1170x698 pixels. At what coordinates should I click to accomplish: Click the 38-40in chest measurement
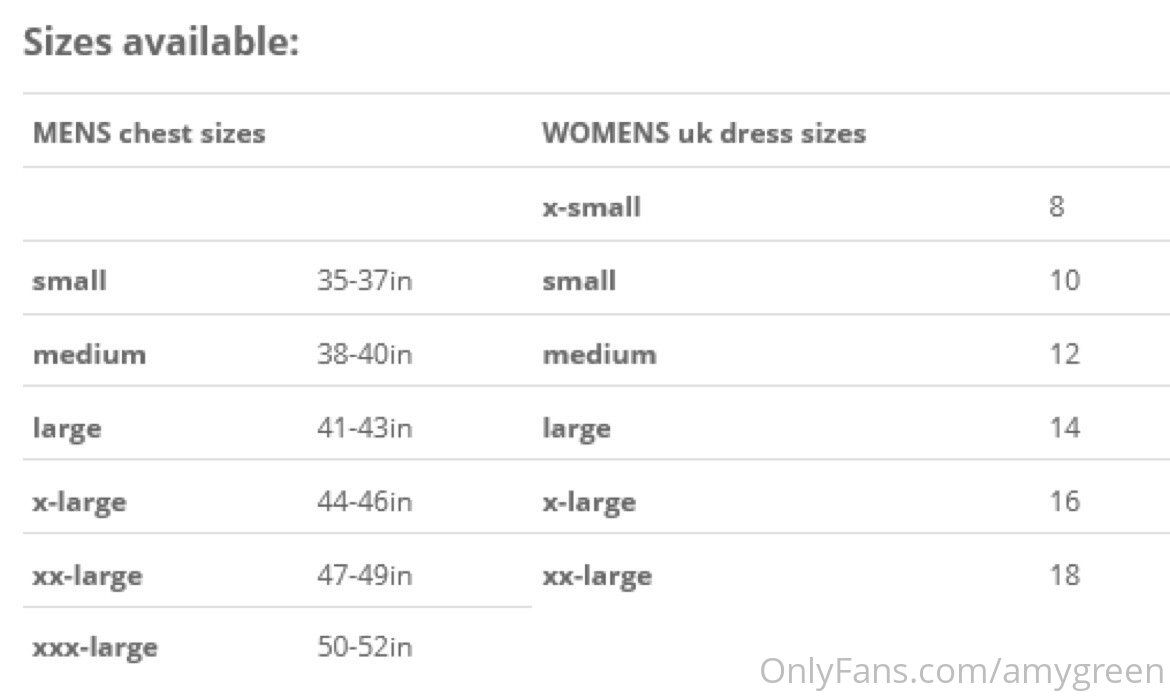(364, 354)
